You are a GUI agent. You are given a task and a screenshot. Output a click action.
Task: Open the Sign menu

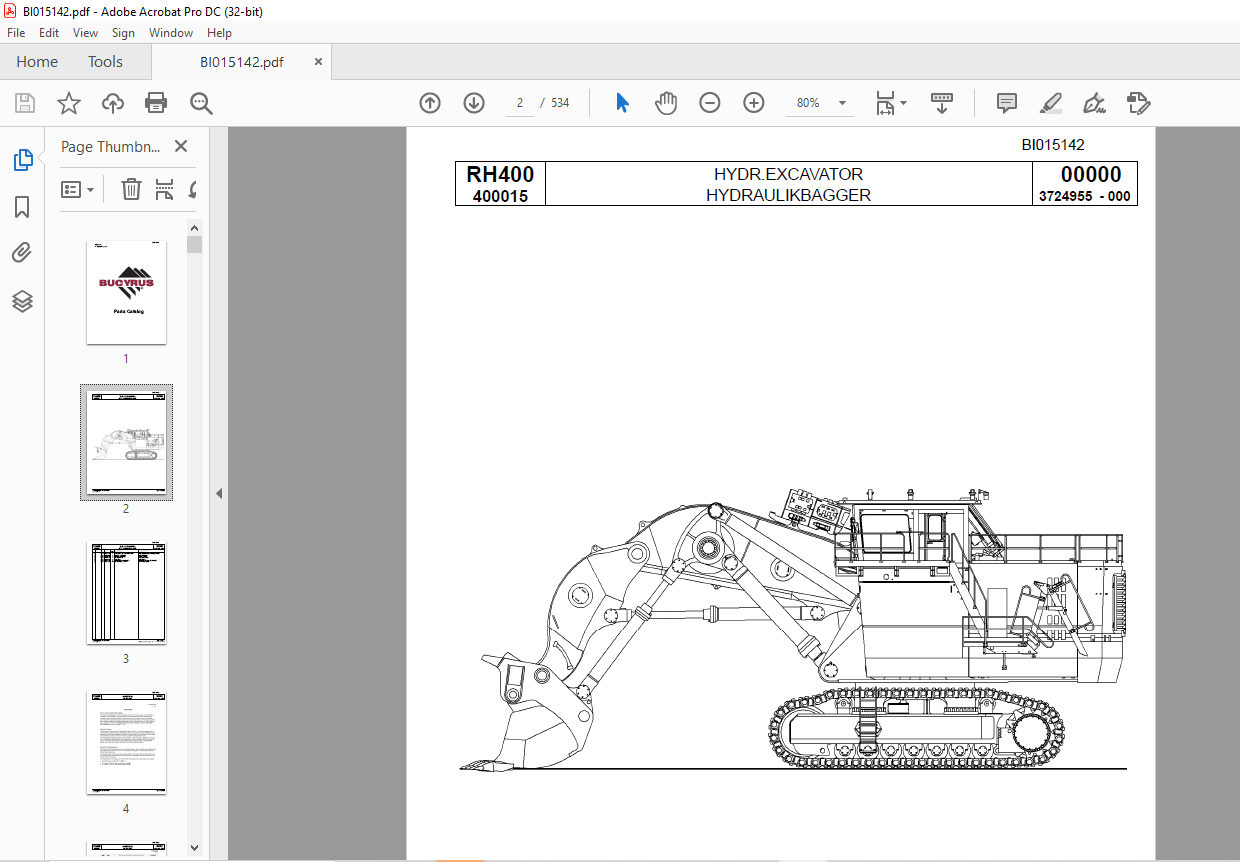[123, 33]
